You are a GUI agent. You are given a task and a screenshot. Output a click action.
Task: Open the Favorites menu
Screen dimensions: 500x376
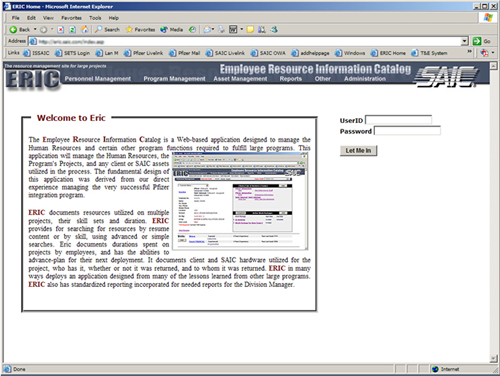pos(71,18)
